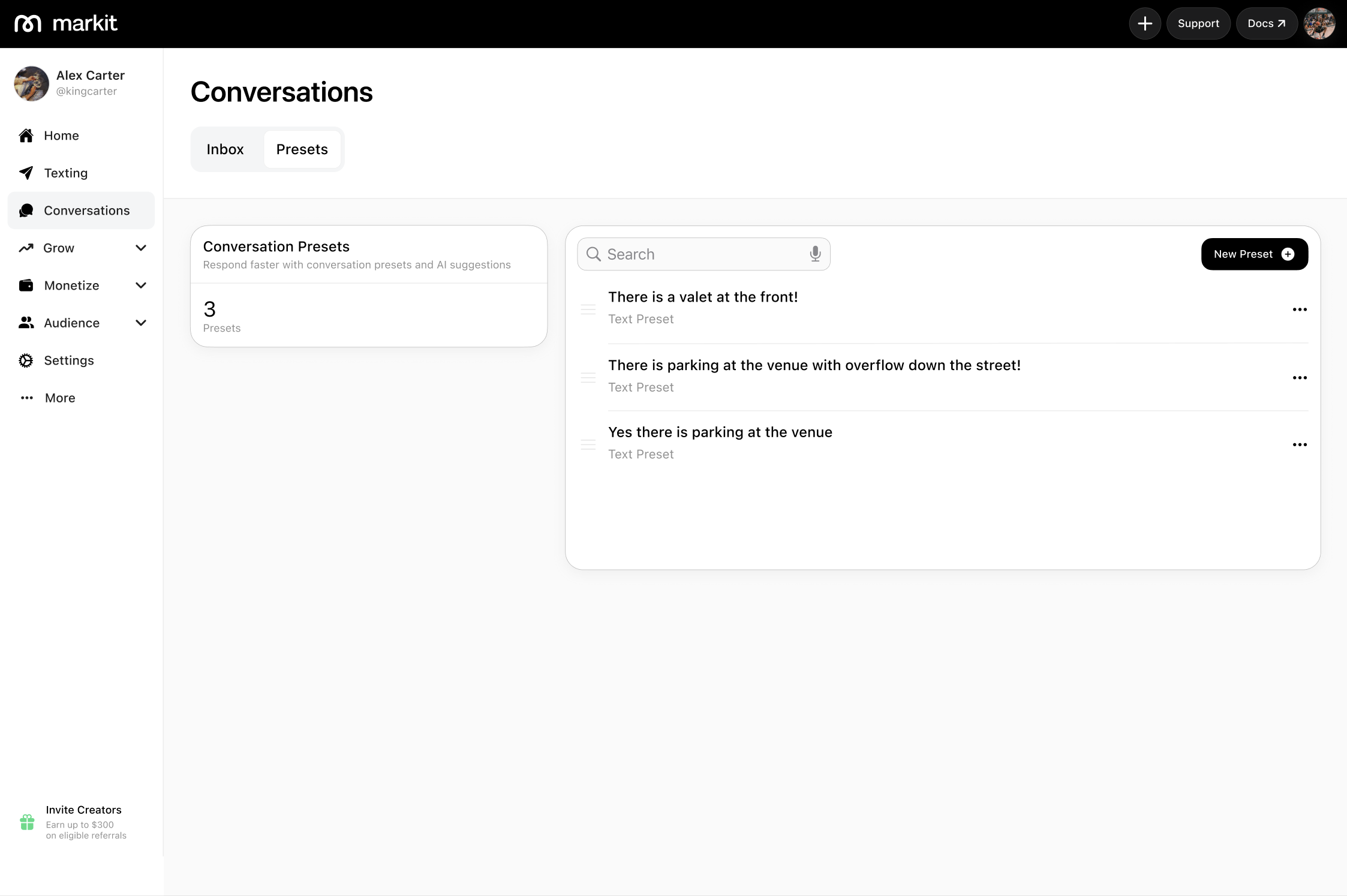This screenshot has height=896, width=1347.
Task: Click the drag handle beside the 'Yes there is parking' preset
Action: point(588,444)
